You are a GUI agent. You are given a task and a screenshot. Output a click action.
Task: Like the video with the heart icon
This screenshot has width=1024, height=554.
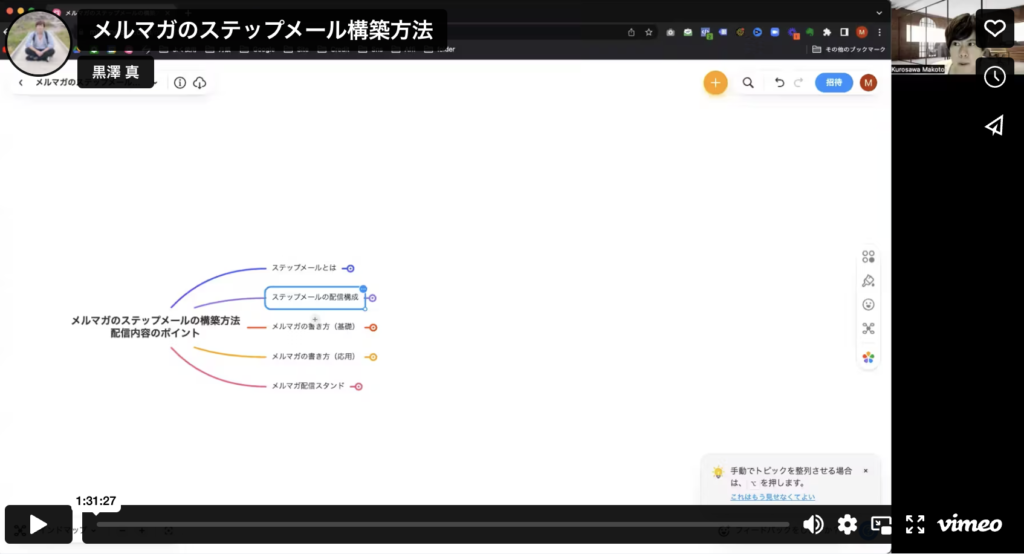point(995,28)
